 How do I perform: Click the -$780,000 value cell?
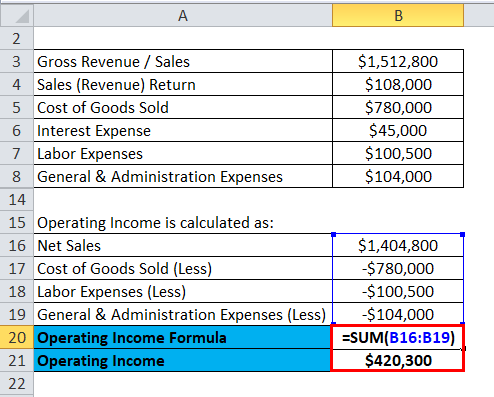[398, 268]
